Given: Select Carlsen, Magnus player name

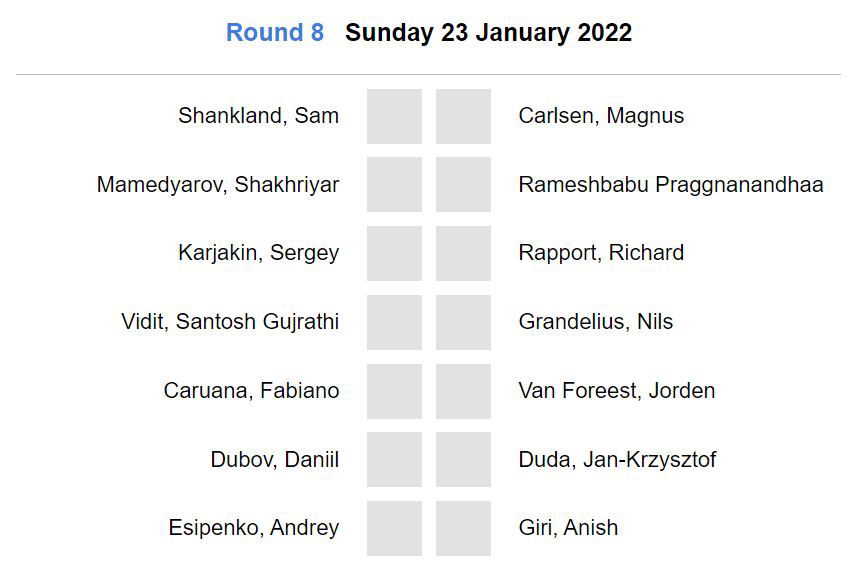Looking at the screenshot, I should click(601, 116).
